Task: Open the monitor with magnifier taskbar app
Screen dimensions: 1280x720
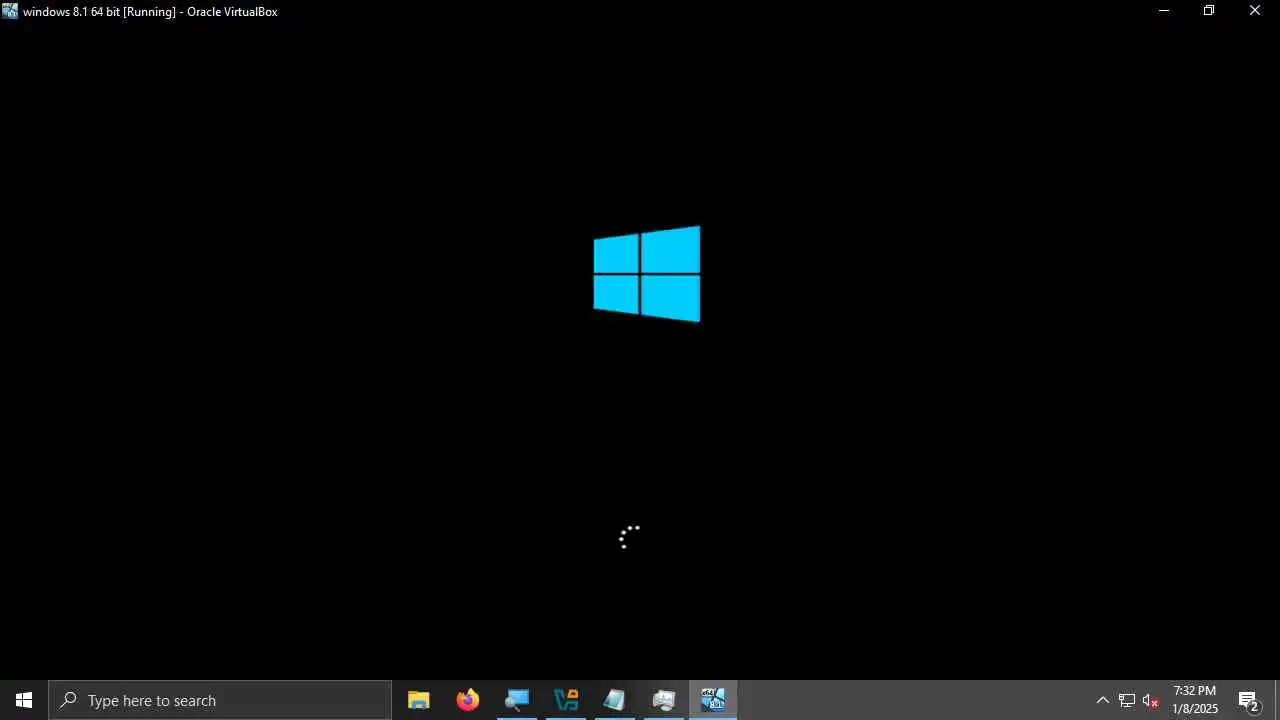Action: [x=517, y=700]
